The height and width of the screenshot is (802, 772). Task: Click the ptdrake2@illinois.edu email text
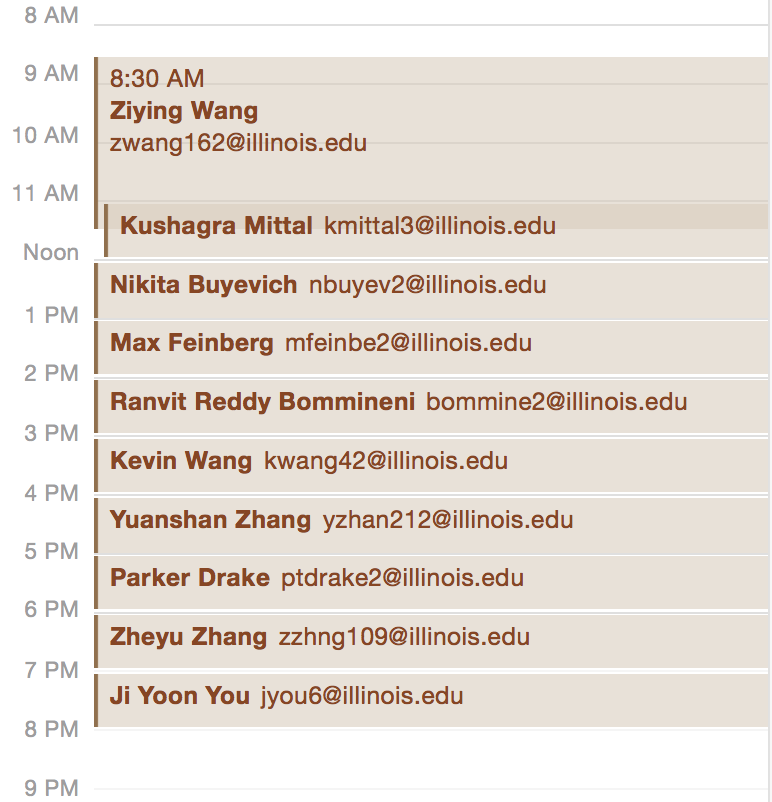point(402,578)
